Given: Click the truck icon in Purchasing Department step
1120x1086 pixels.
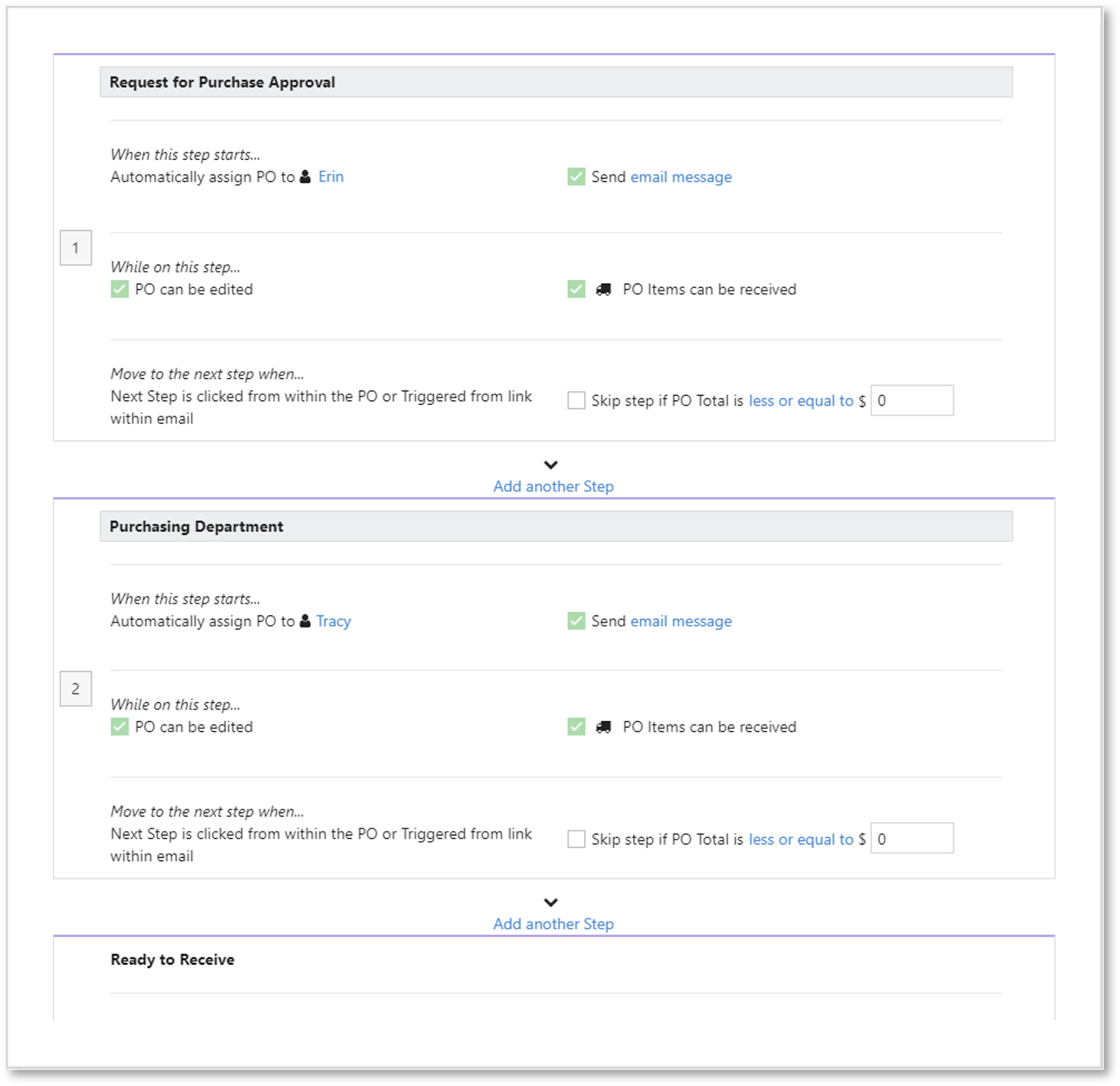Looking at the screenshot, I should coord(603,728).
